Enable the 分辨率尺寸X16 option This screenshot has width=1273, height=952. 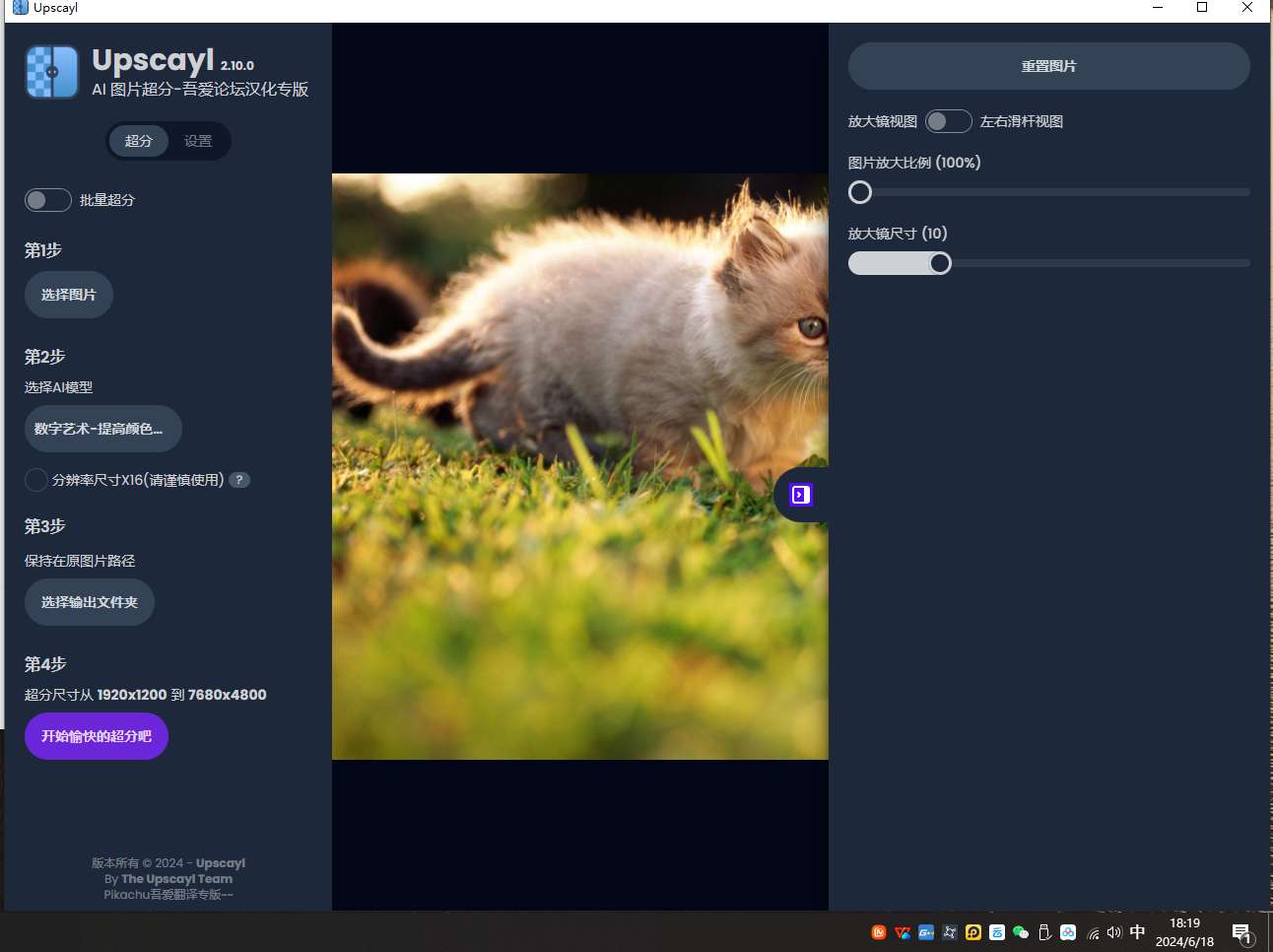(x=36, y=480)
